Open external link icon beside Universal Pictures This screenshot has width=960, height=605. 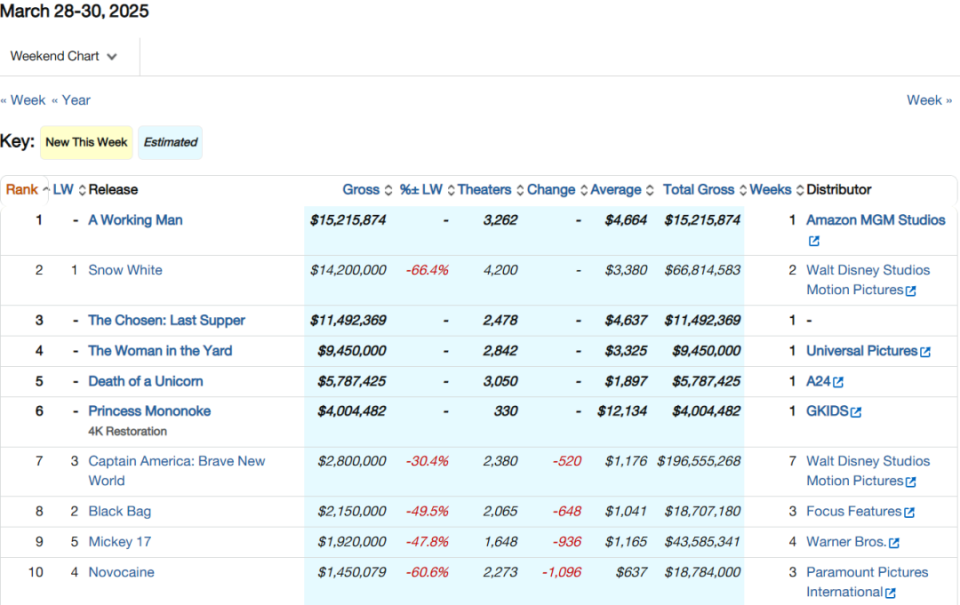(925, 352)
